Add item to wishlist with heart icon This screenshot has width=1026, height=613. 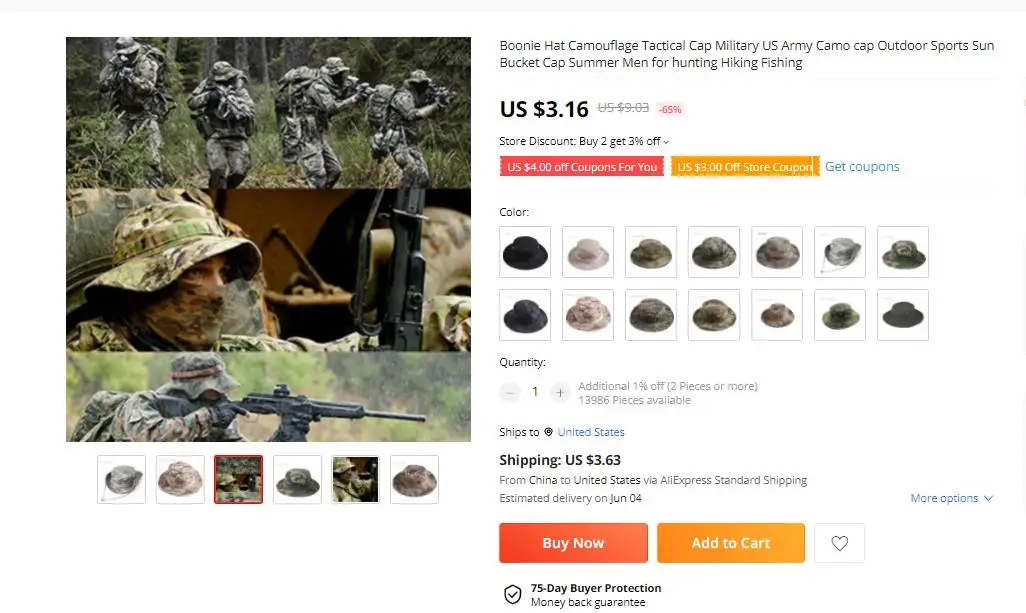point(840,543)
